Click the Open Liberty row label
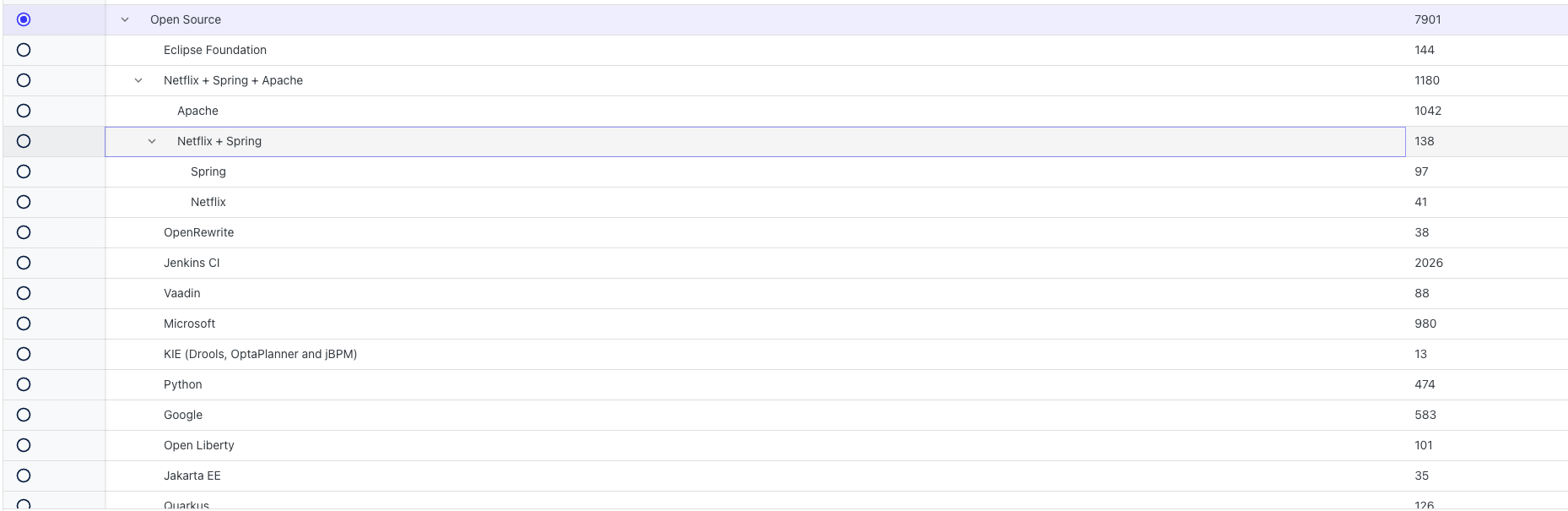The height and width of the screenshot is (511, 1568). coord(199,445)
